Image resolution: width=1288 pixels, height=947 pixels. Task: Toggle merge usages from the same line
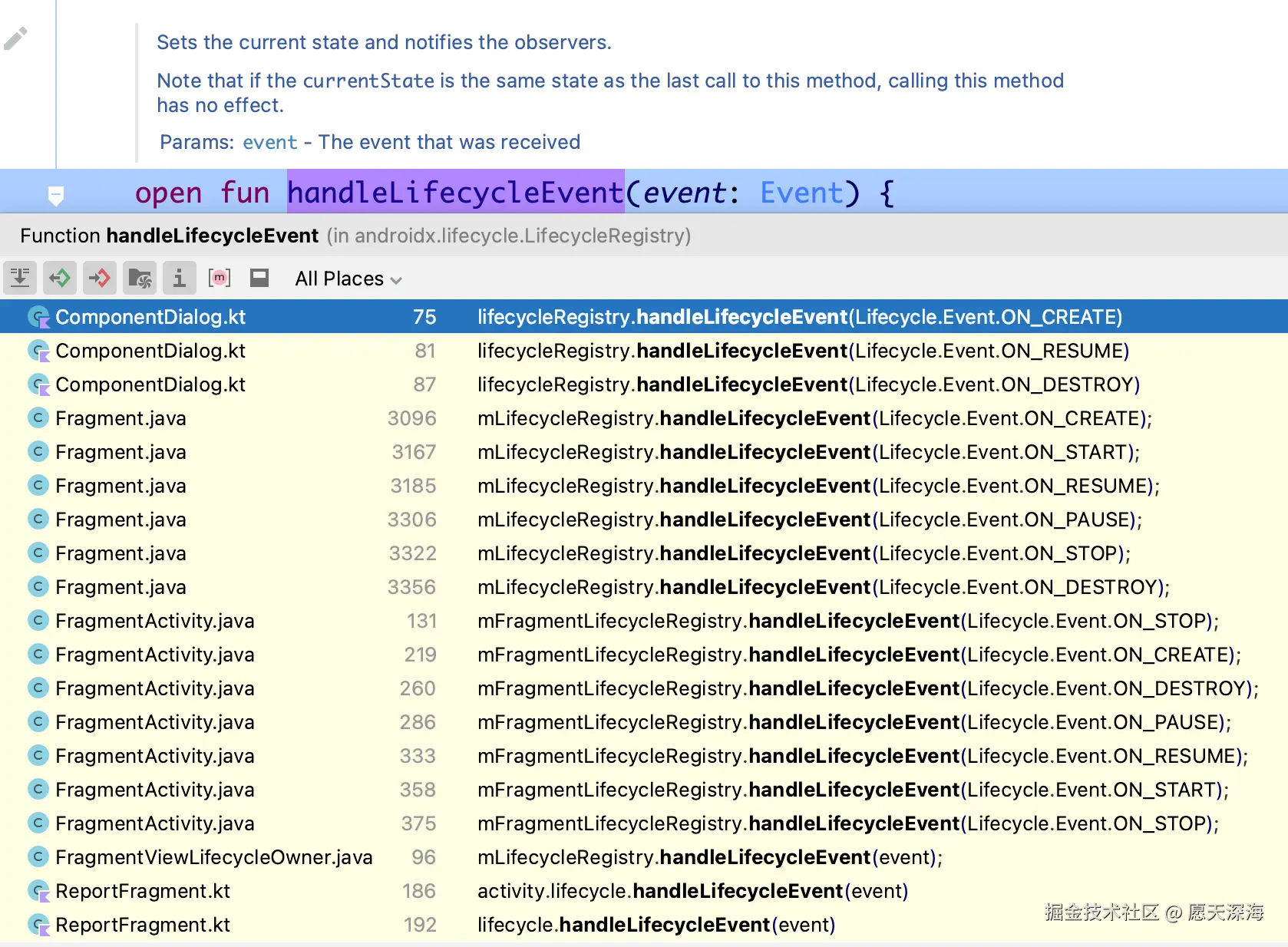coord(220,278)
